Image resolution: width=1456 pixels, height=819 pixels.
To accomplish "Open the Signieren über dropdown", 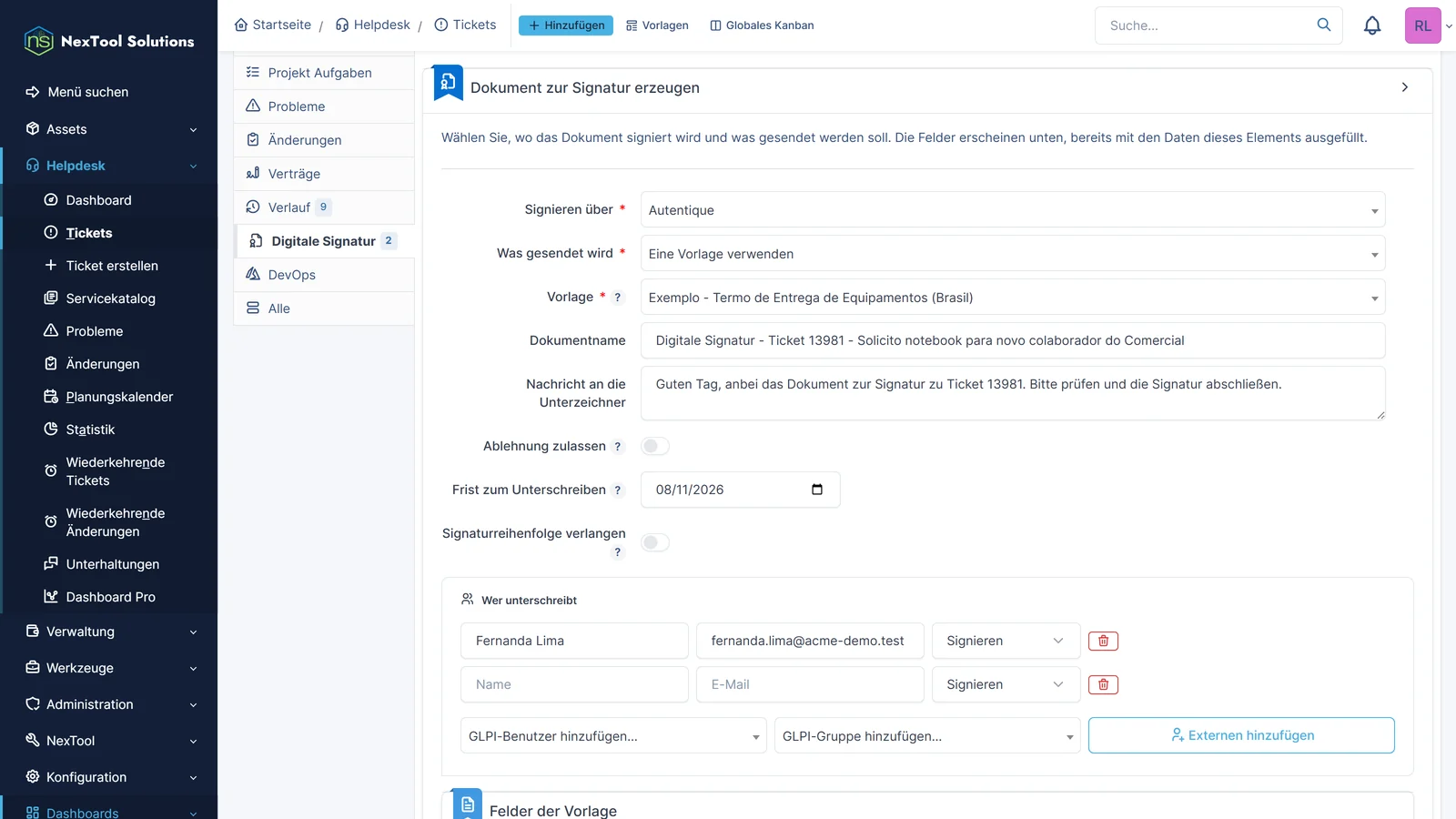I will [1013, 209].
